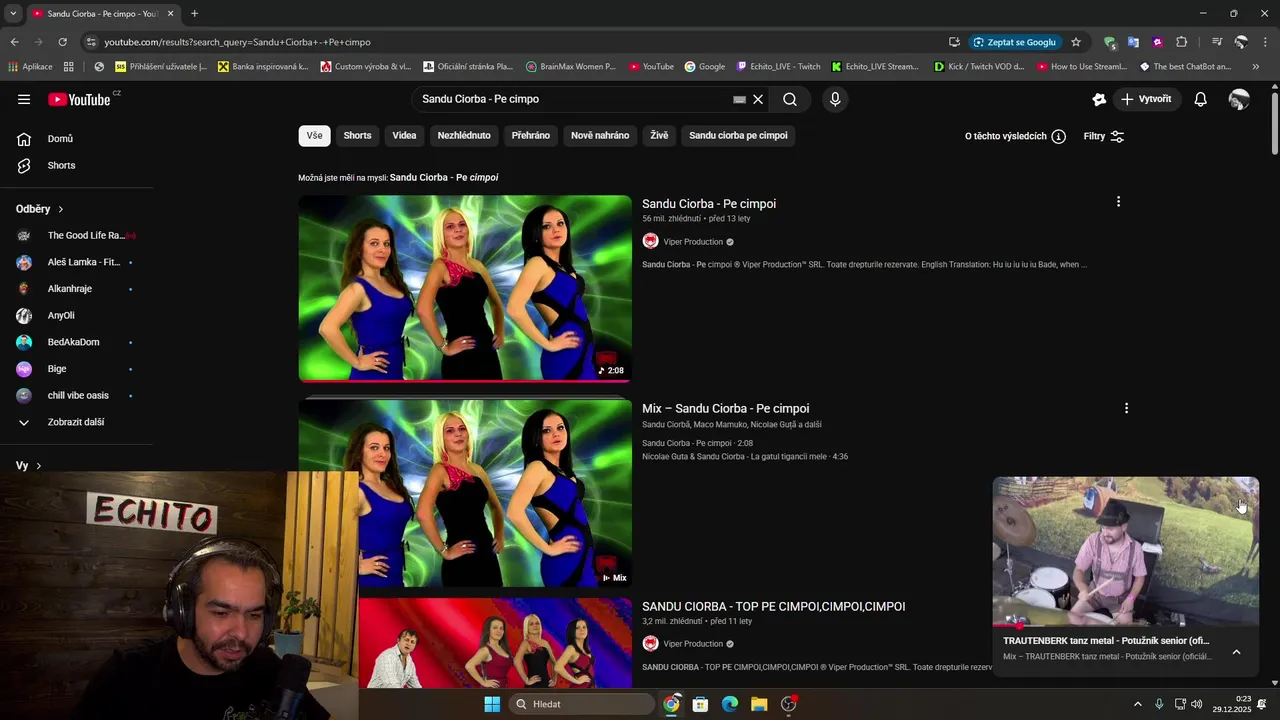
Task: Open the YouTube guide hamburger menu
Action: point(24,99)
